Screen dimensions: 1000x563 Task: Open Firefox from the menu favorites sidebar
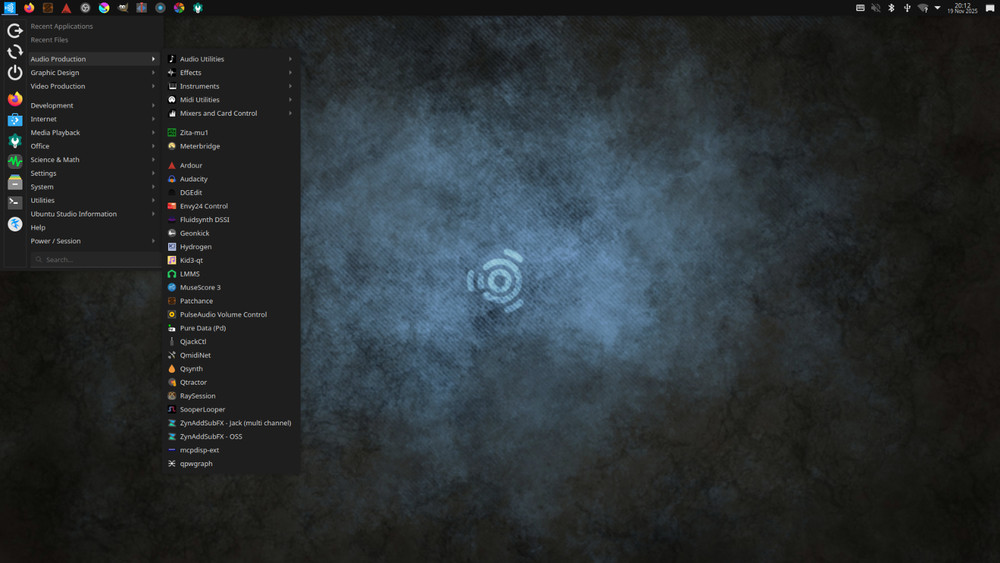click(15, 99)
